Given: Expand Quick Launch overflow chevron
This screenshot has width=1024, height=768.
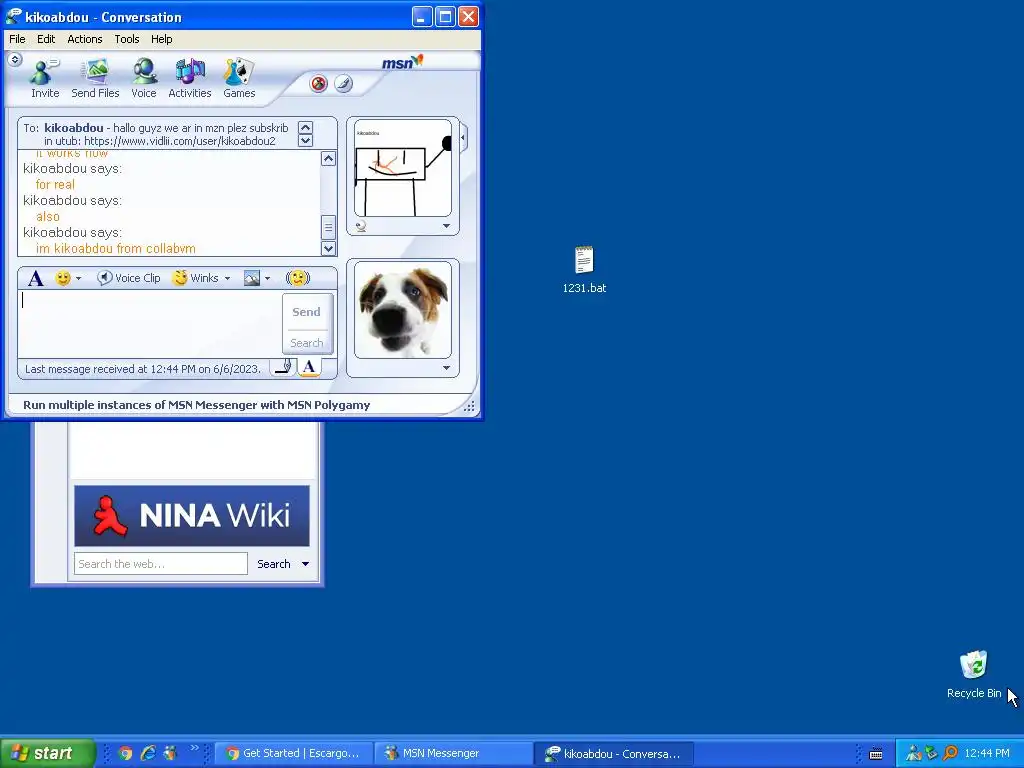Looking at the screenshot, I should point(194,748).
